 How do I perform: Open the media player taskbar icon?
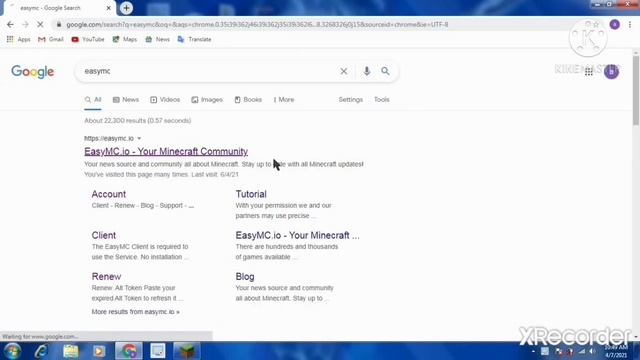pos(99,351)
